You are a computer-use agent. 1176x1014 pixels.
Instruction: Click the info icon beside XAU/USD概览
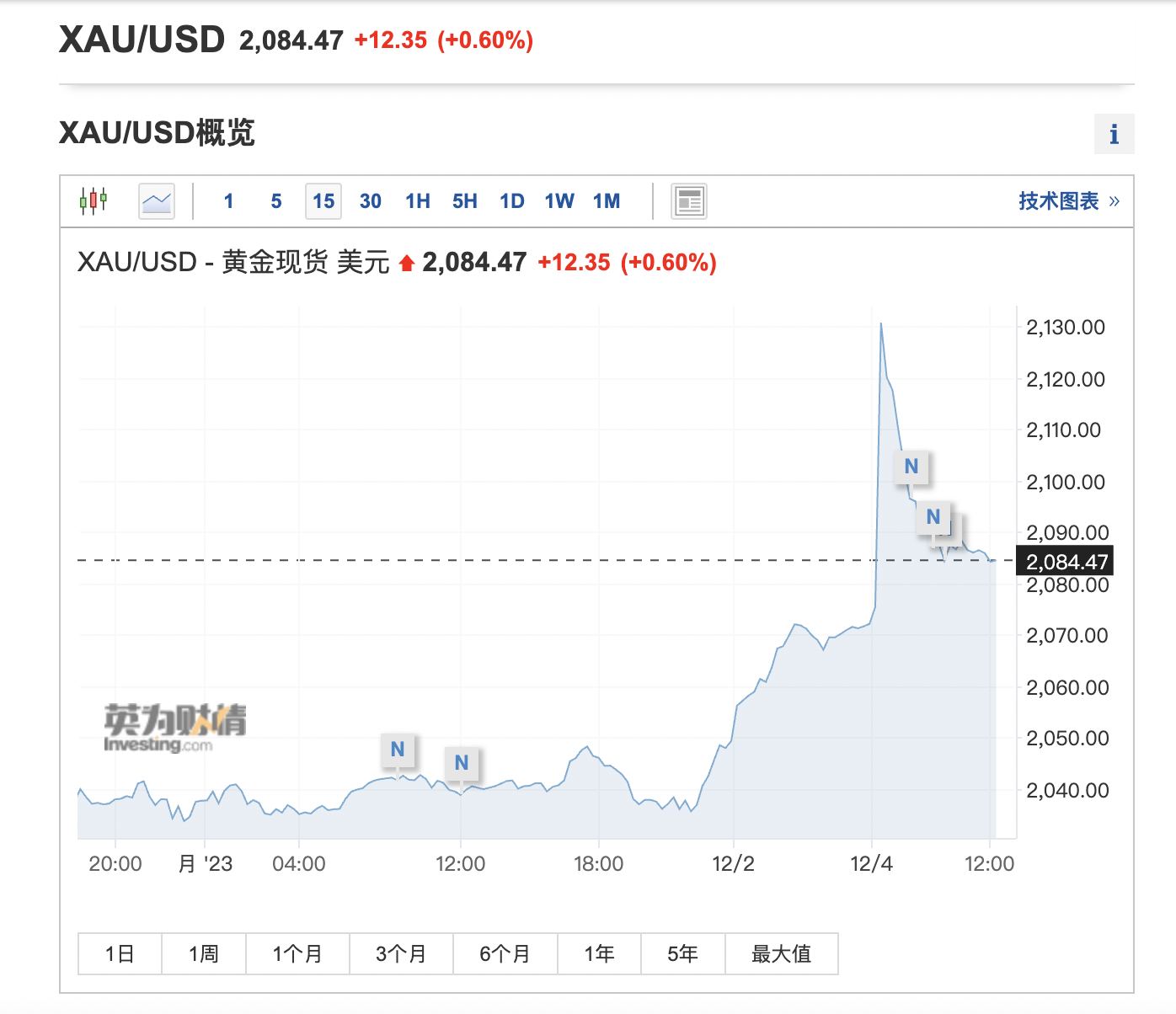[1114, 134]
